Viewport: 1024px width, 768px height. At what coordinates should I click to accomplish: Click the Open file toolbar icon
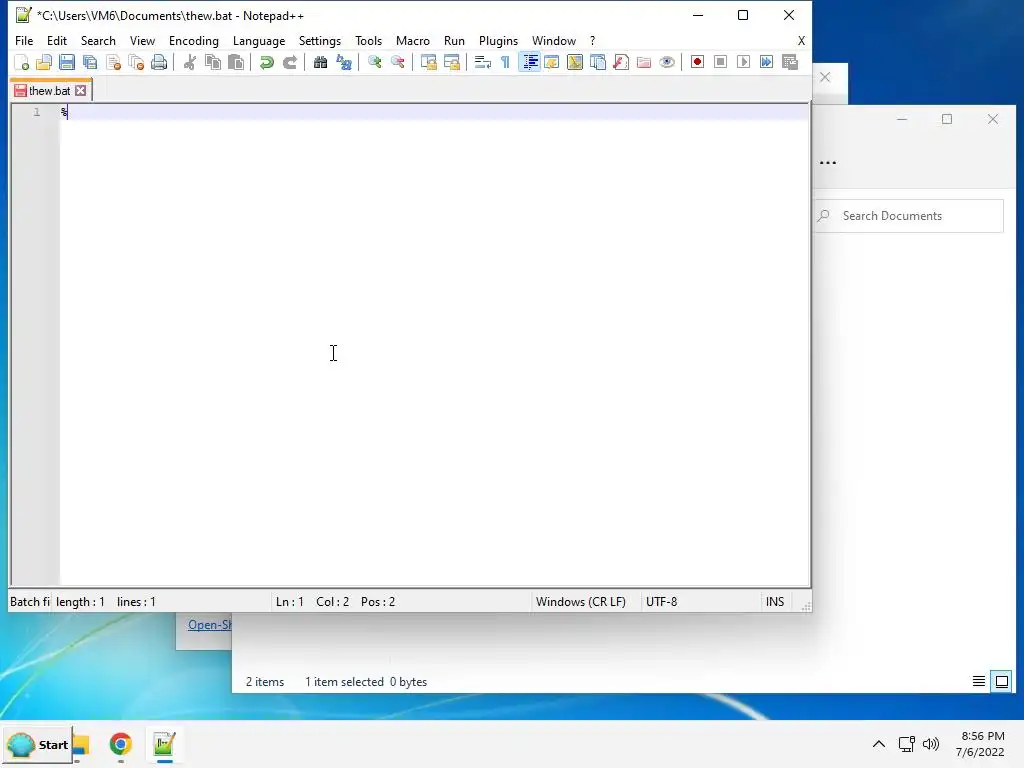click(x=44, y=62)
